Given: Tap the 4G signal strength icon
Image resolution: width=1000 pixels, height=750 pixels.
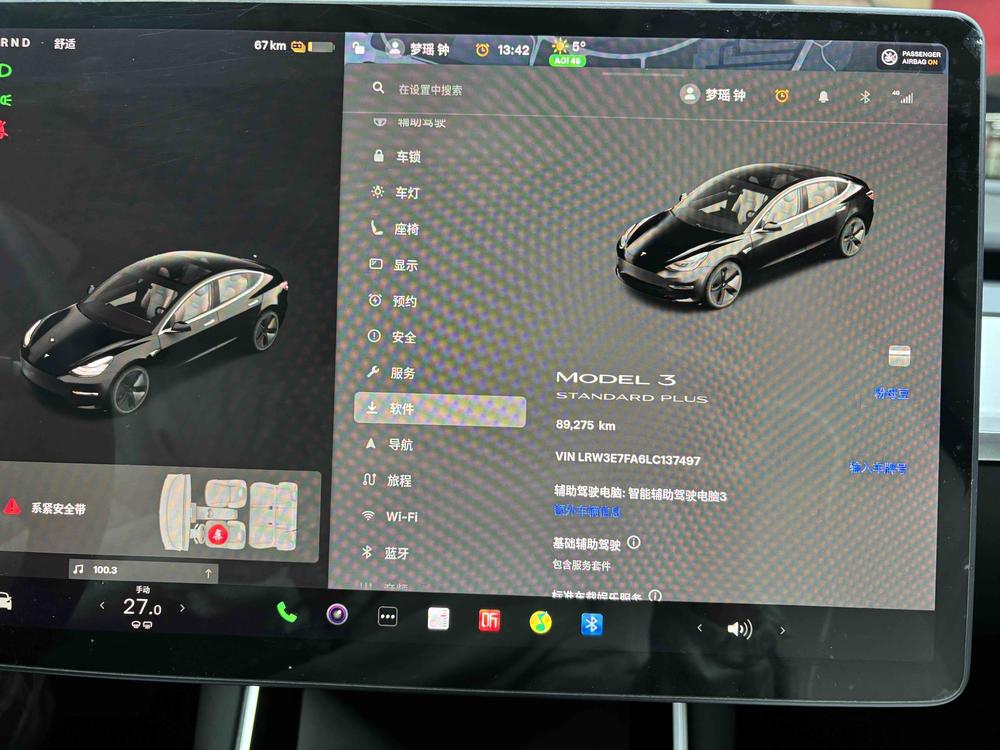Looking at the screenshot, I should 904,97.
